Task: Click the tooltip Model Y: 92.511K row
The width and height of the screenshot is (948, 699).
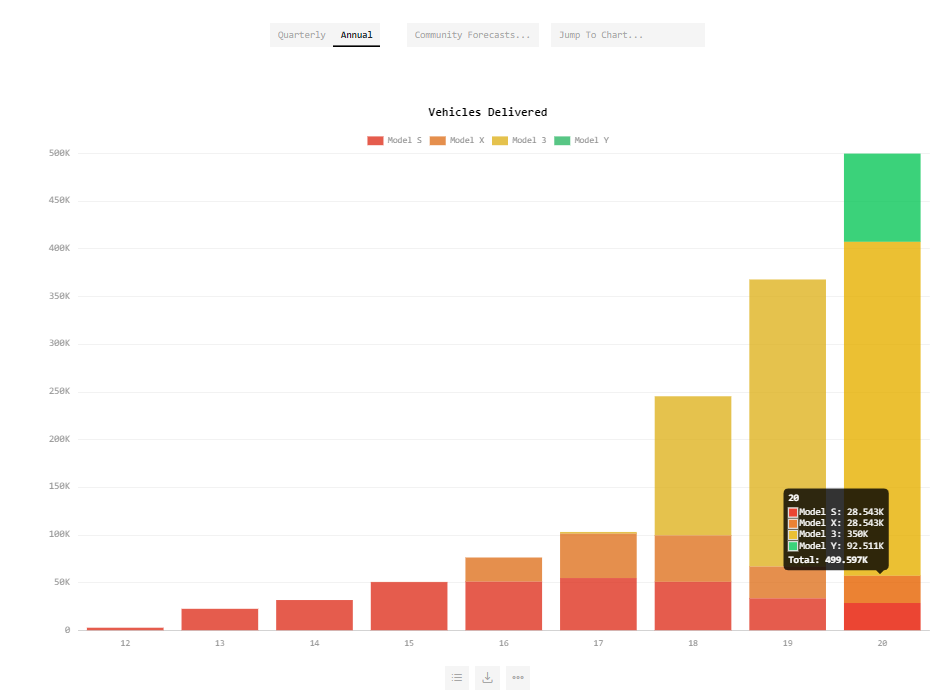Action: 836,546
